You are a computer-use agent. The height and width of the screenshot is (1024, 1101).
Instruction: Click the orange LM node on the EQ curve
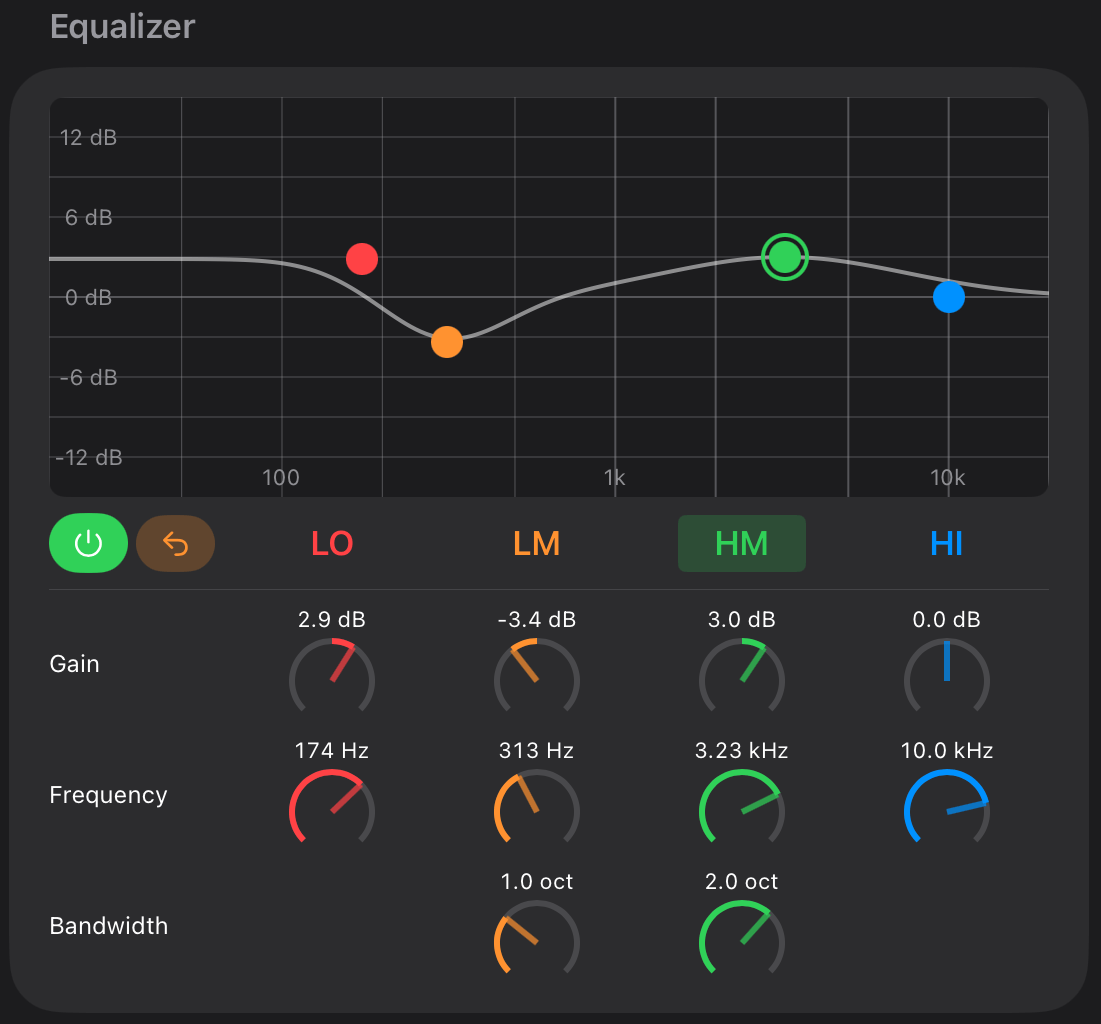[447, 342]
